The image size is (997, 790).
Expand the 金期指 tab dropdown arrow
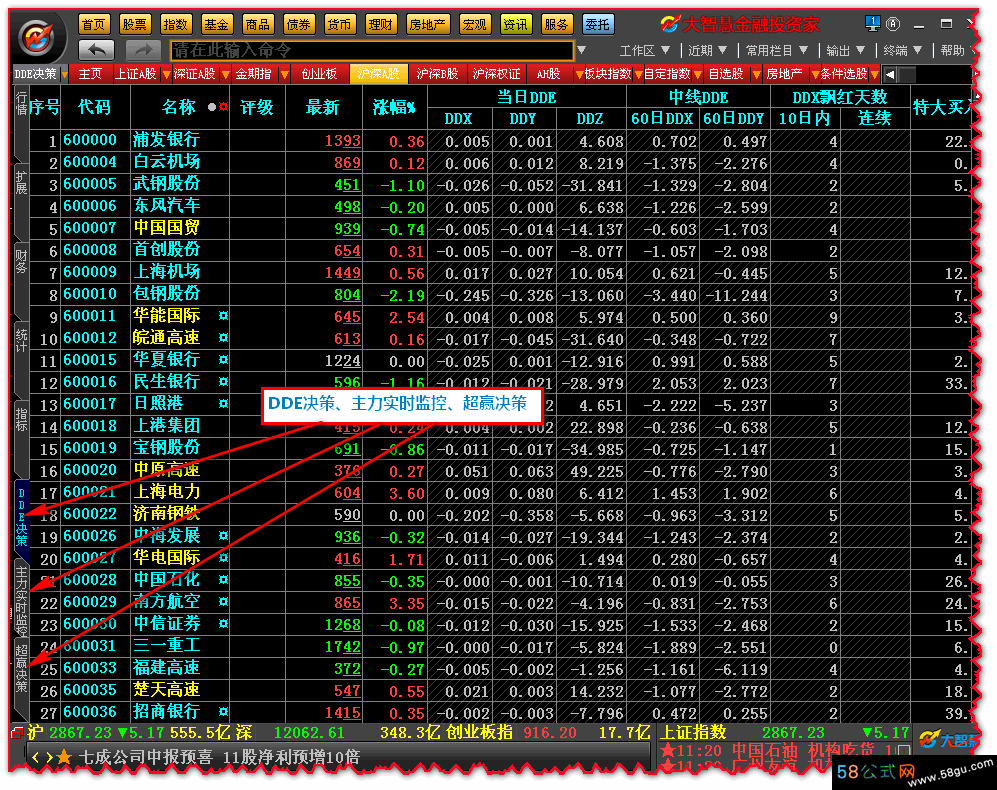point(284,75)
